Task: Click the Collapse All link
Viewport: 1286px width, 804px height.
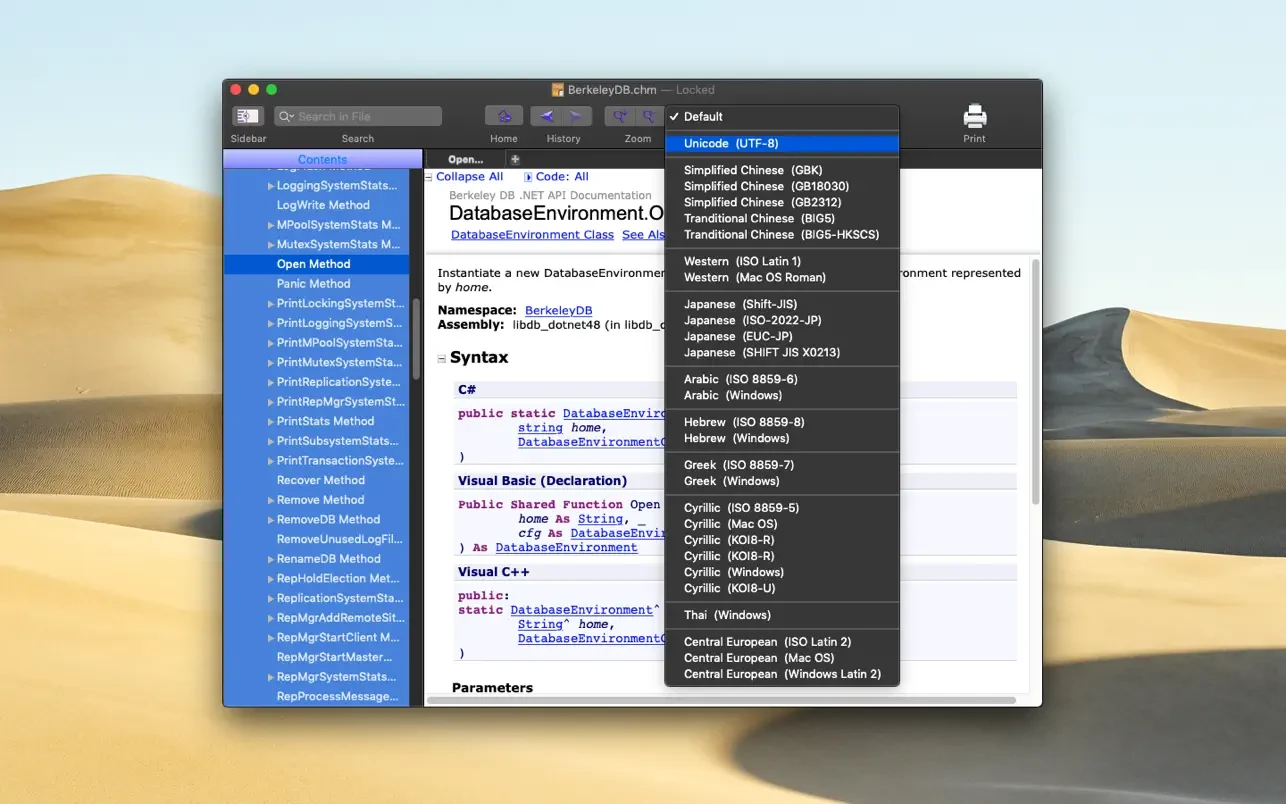Action: 469,177
